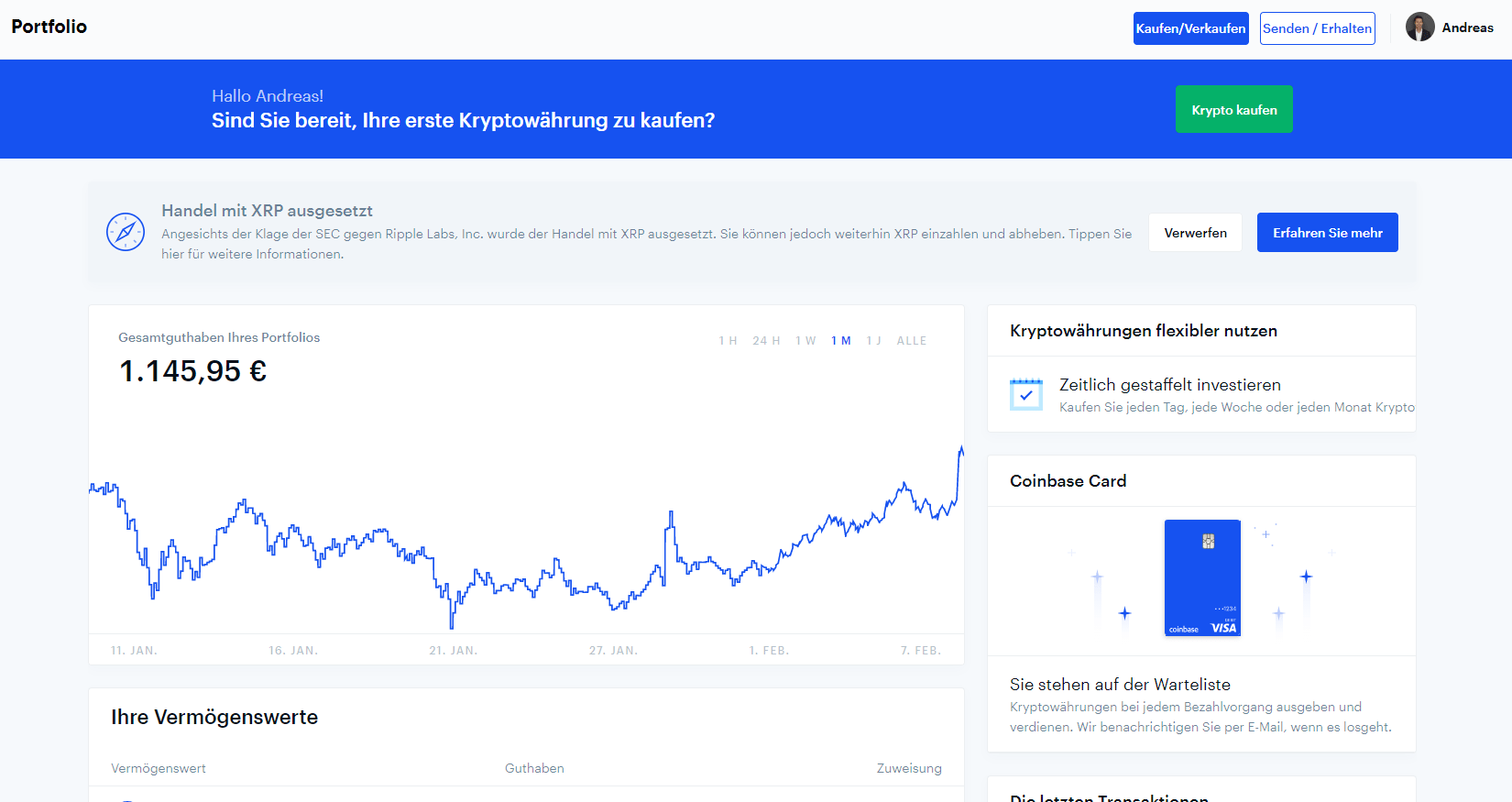Dismiss XRP notice with Verwerfen
Viewport: 1512px width, 802px height.
click(x=1195, y=233)
